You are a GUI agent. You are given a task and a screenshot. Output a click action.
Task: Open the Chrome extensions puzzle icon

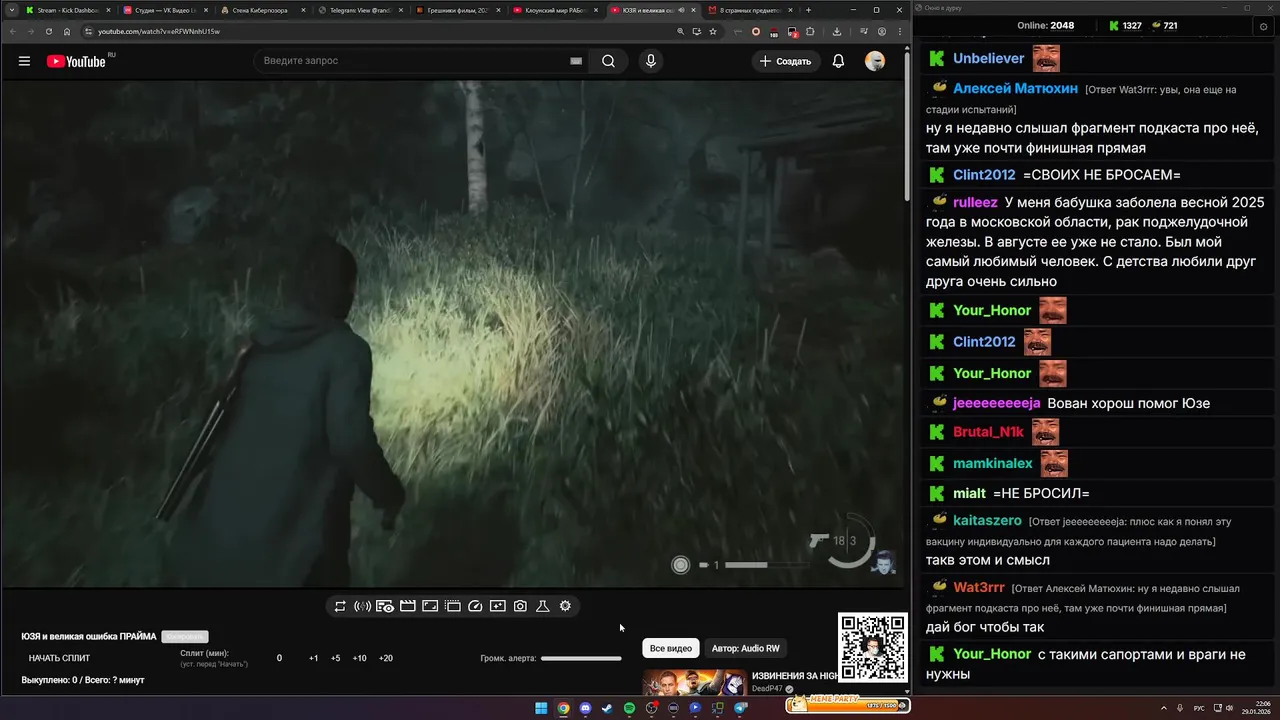coord(809,31)
